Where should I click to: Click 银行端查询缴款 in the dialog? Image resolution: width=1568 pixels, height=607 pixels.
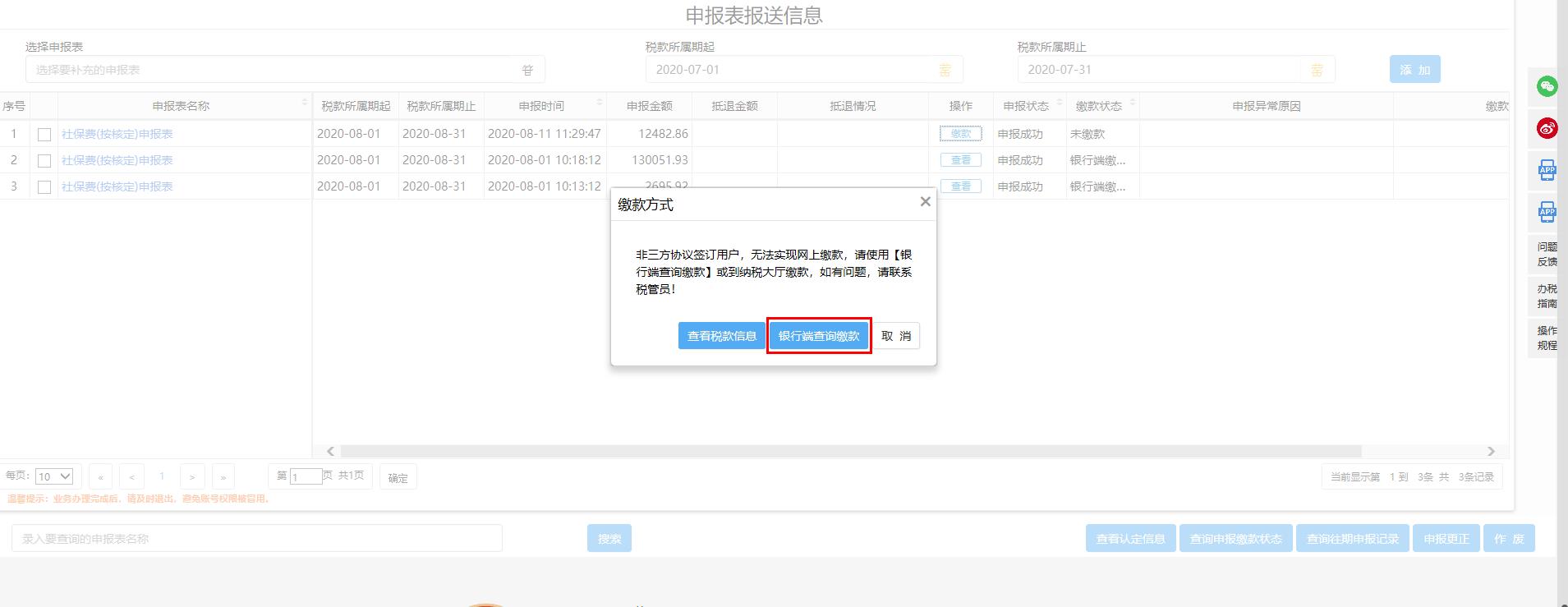pyautogui.click(x=819, y=336)
